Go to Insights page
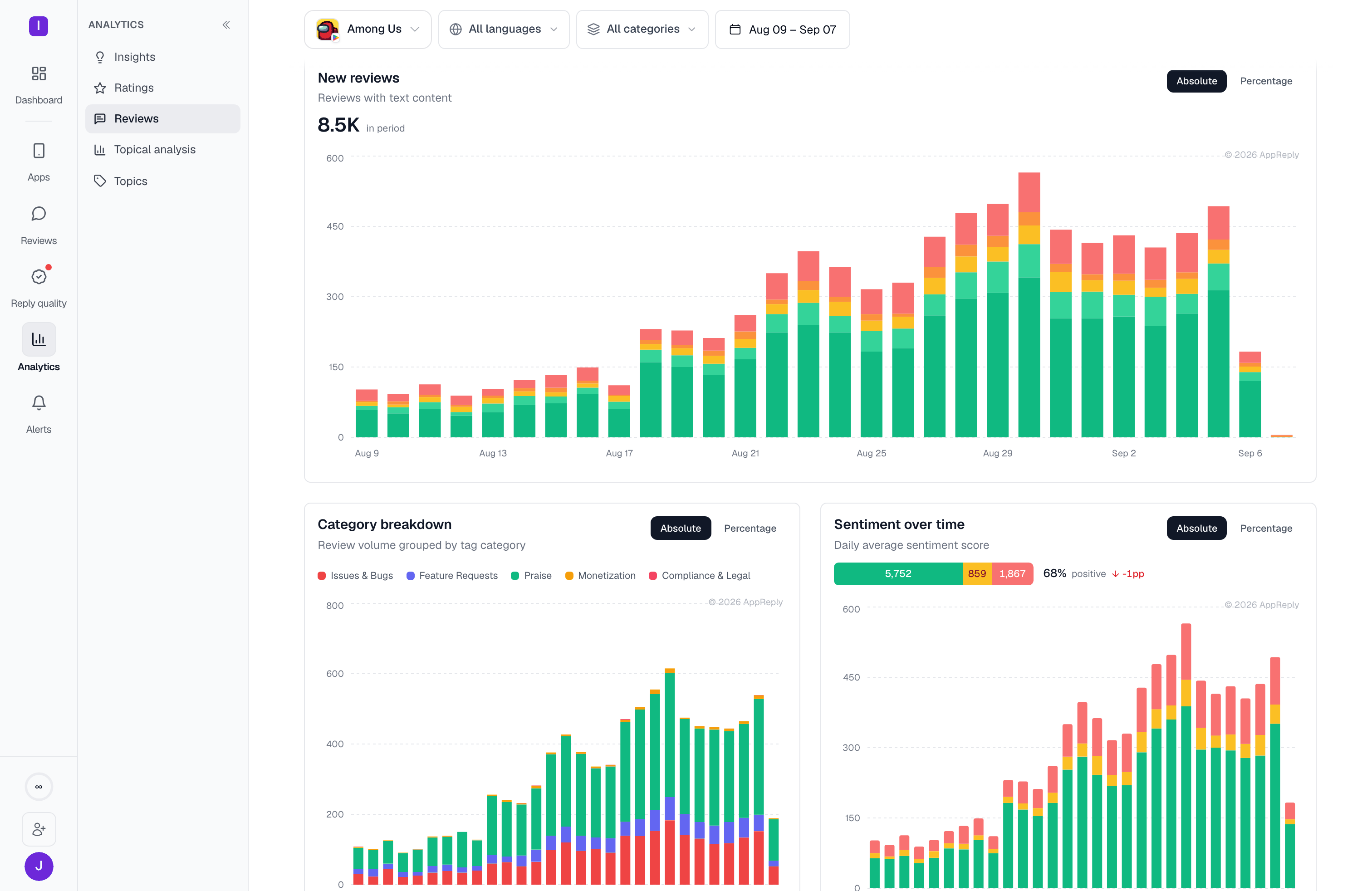Image resolution: width=1372 pixels, height=891 pixels. point(162,57)
